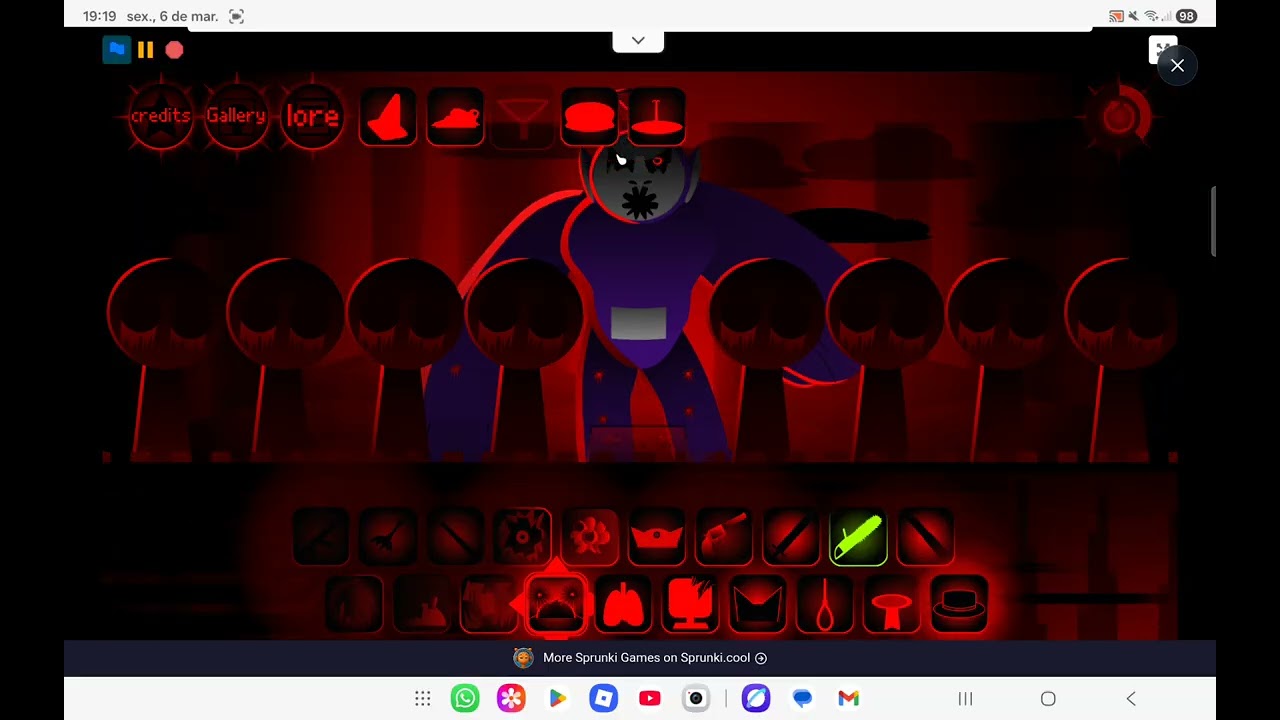Select the red round drum icon
The width and height of the screenshot is (1280, 720).
pyautogui.click(x=589, y=116)
